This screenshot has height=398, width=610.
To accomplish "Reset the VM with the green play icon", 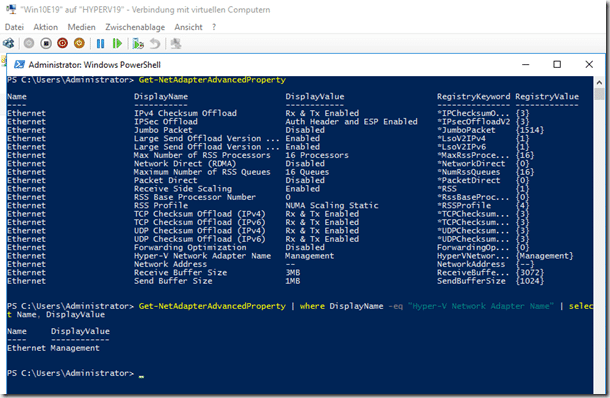I will (117, 43).
